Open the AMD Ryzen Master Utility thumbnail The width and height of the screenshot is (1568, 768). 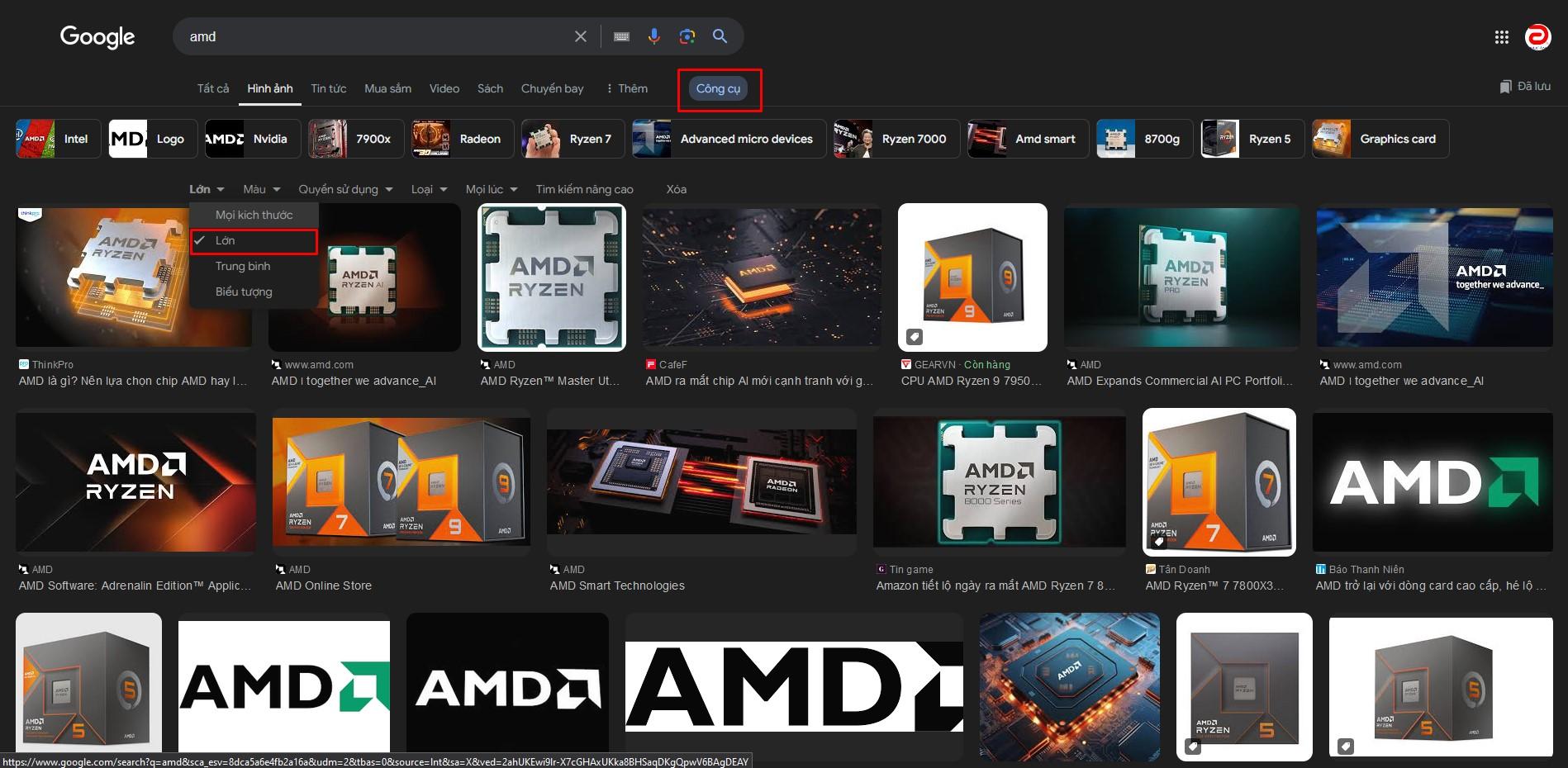click(552, 277)
